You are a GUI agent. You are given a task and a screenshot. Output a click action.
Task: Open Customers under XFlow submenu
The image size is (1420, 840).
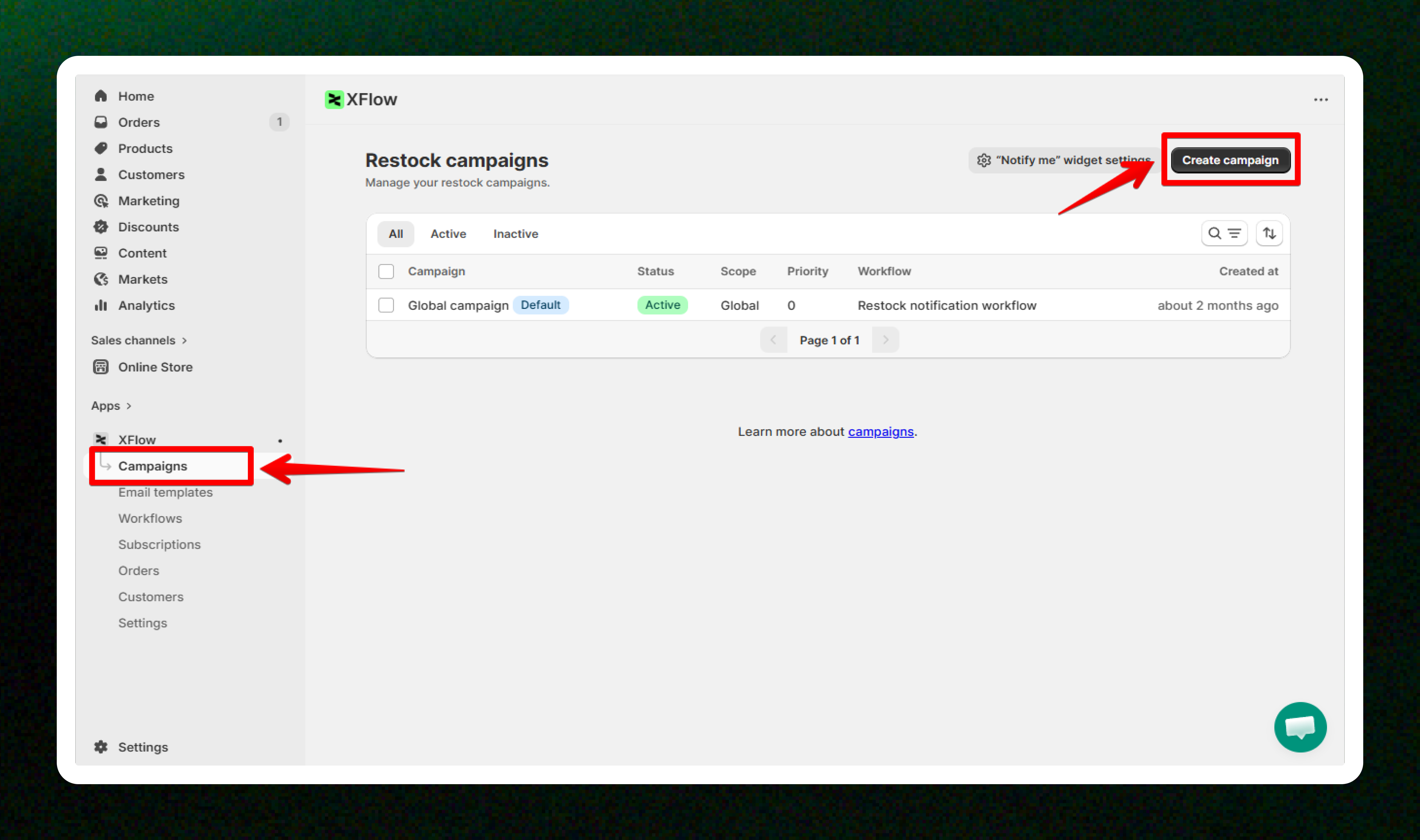150,596
